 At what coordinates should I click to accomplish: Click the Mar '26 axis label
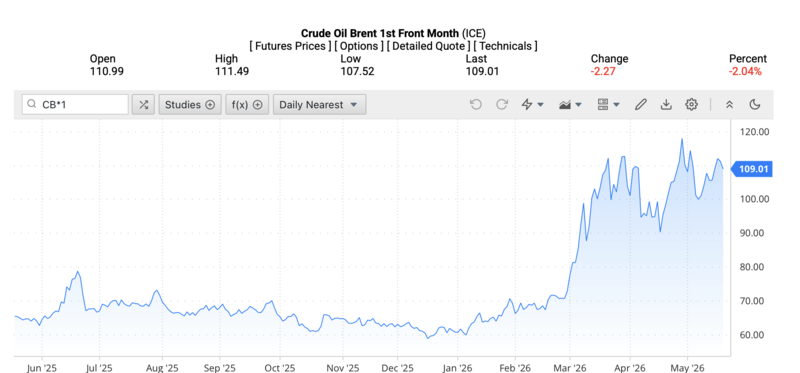pyautogui.click(x=569, y=367)
